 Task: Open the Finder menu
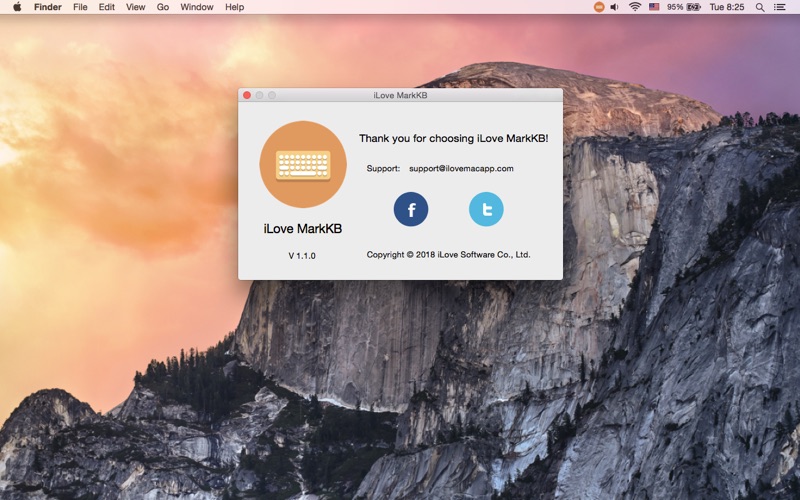[48, 7]
